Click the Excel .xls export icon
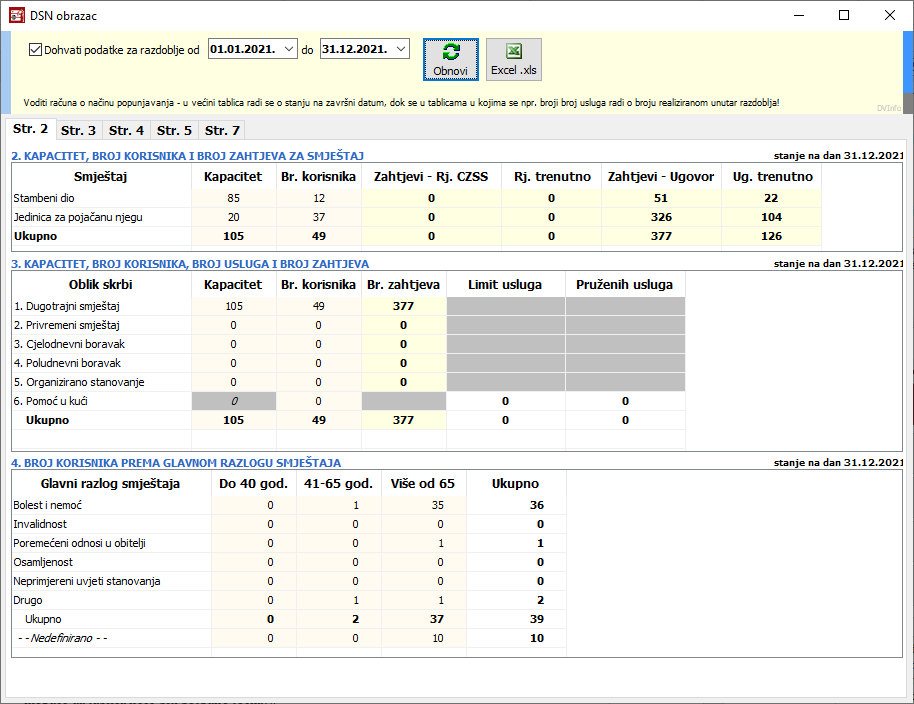Viewport: 914px width, 704px height. pyautogui.click(x=514, y=52)
